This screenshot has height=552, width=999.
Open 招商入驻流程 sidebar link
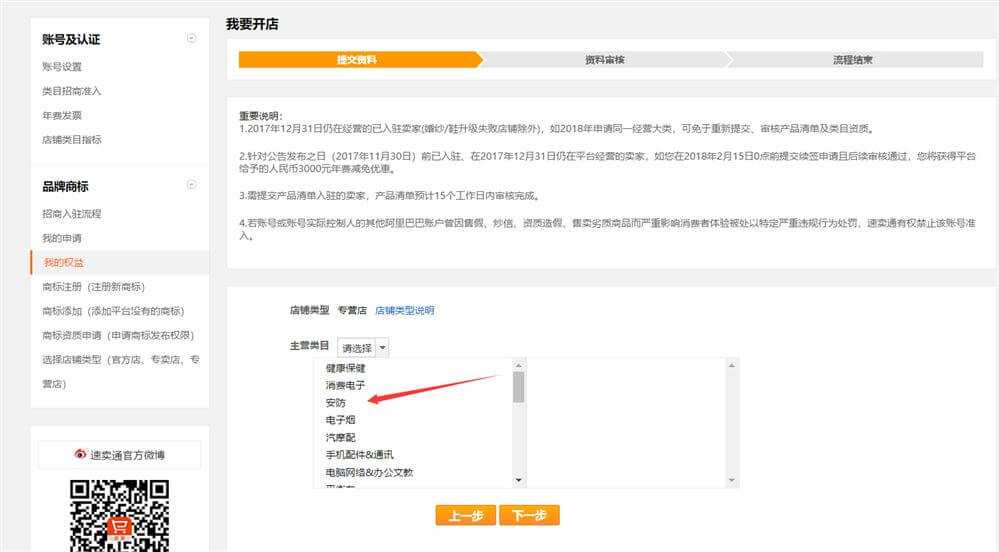coord(71,214)
